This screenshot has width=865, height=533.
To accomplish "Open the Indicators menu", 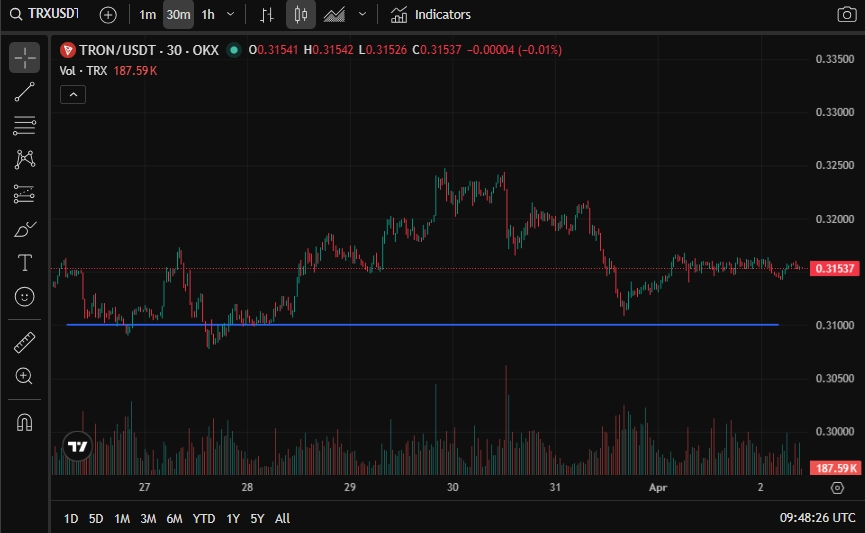I will (431, 15).
